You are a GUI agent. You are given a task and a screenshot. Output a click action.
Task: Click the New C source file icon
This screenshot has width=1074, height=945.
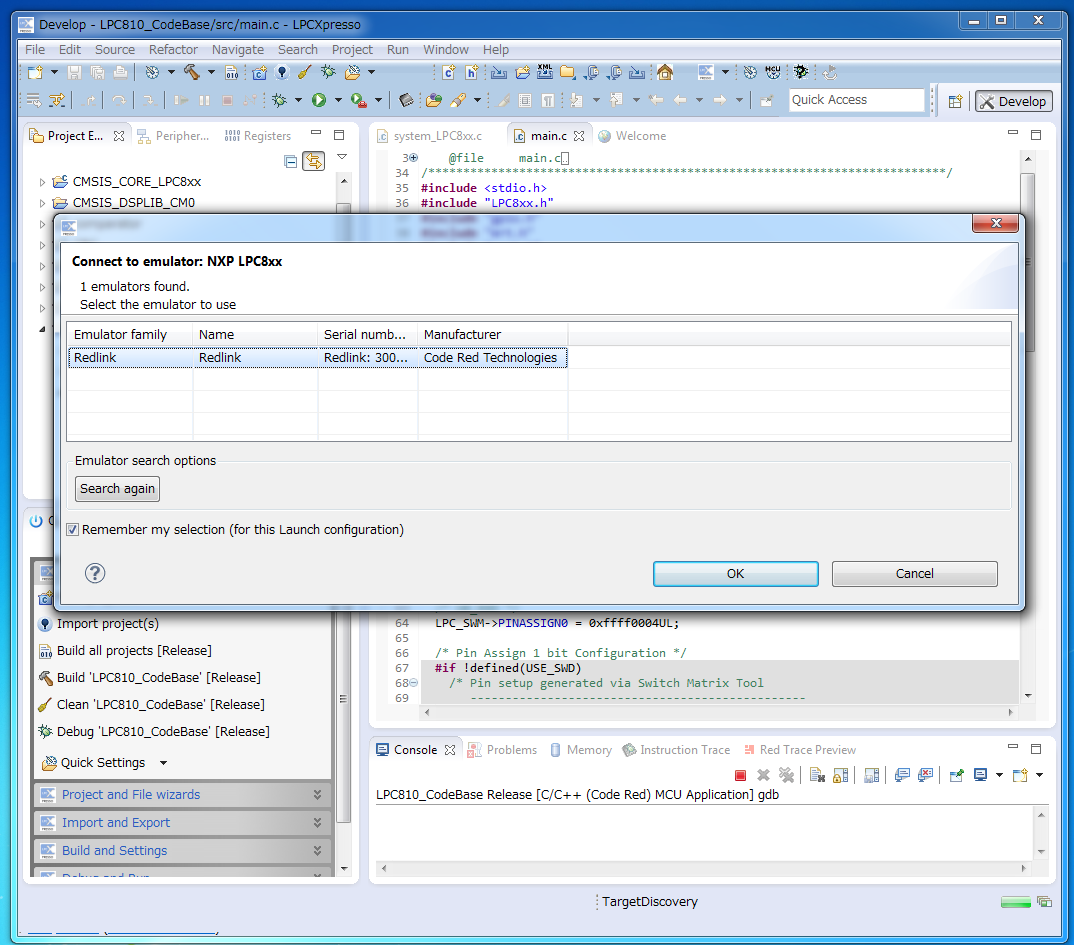pos(449,72)
